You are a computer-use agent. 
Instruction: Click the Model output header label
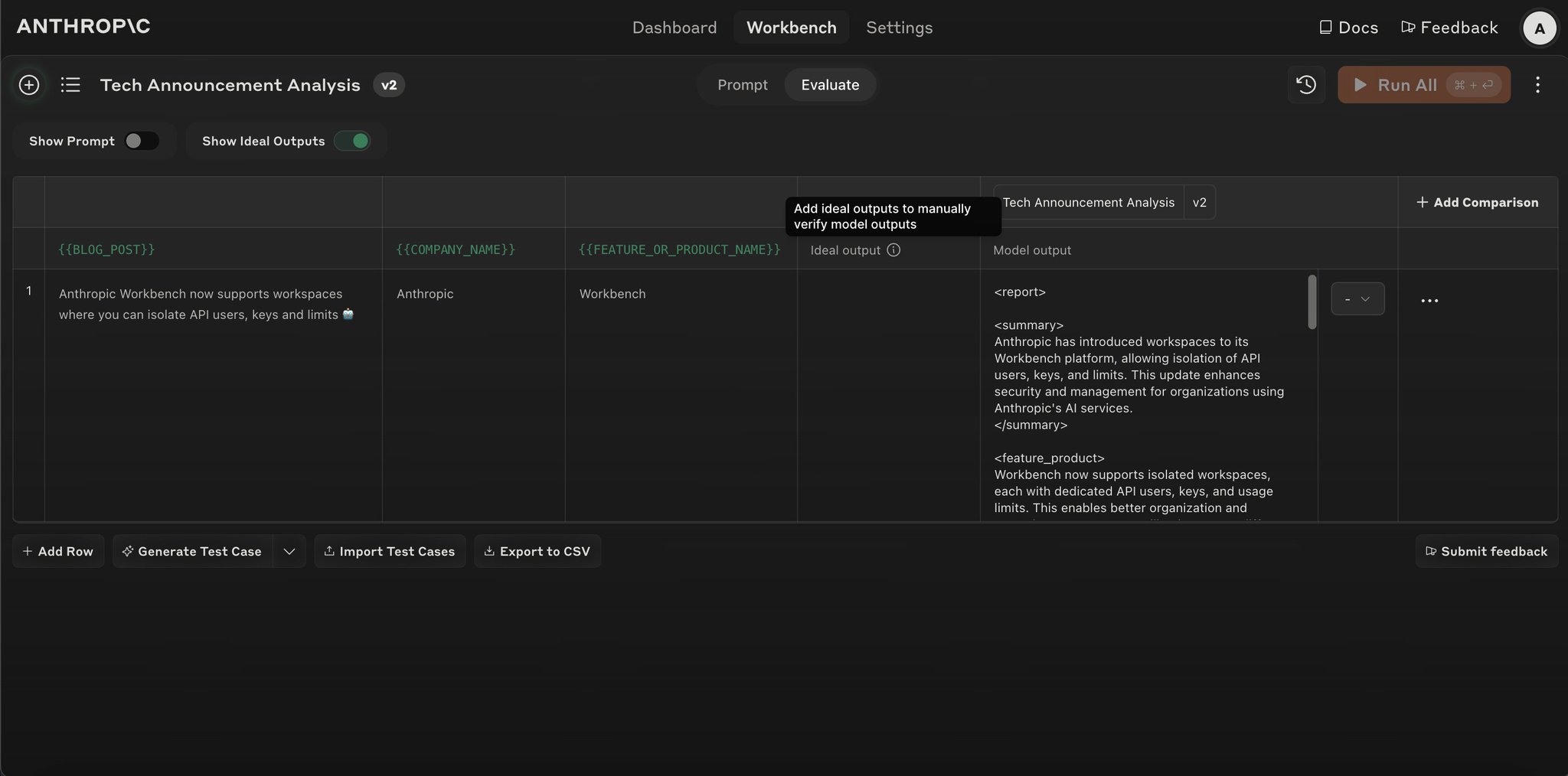1032,250
